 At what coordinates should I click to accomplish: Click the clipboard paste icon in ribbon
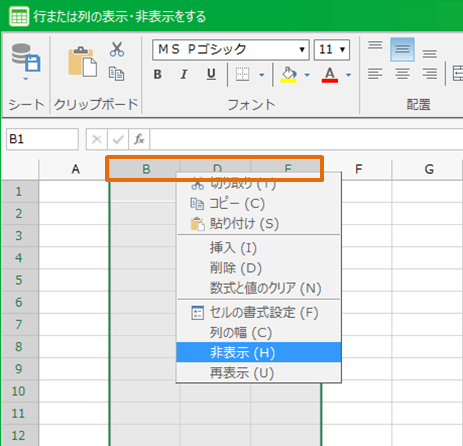pyautogui.click(x=83, y=62)
